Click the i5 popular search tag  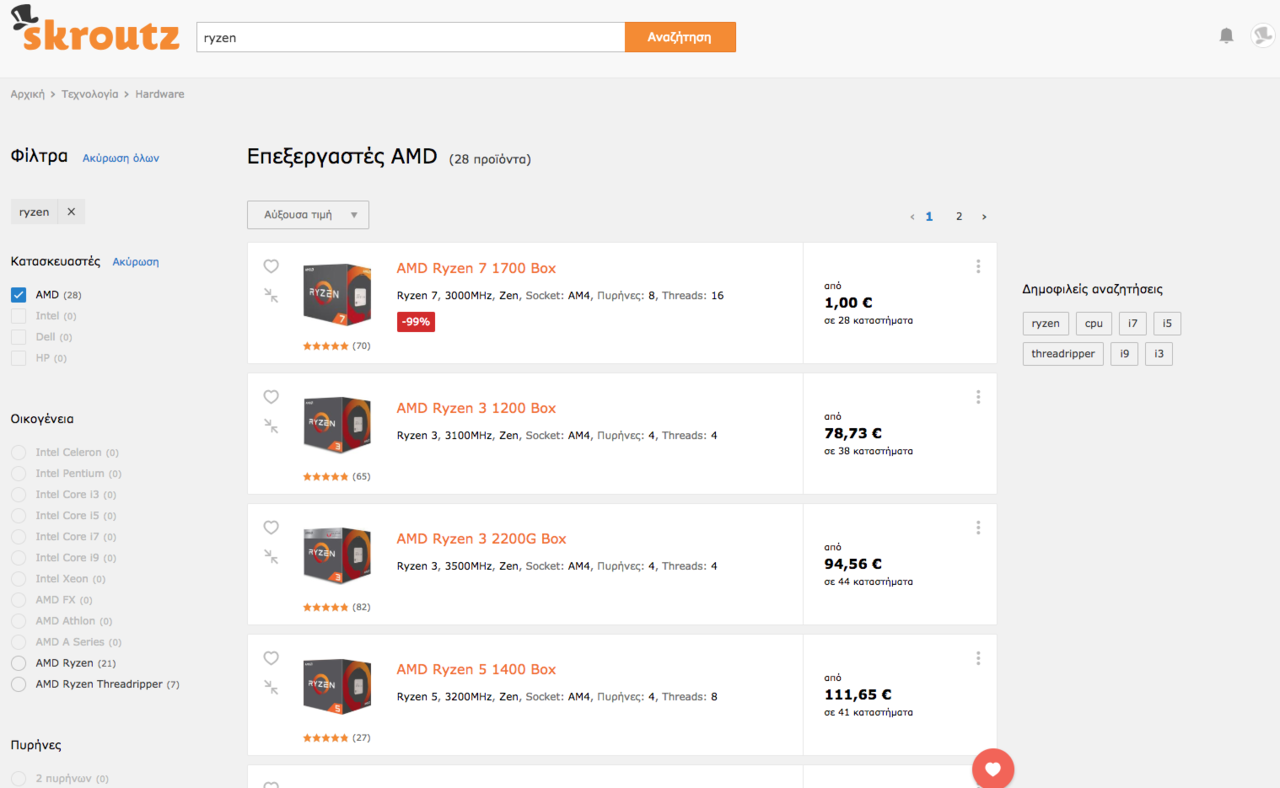1167,323
